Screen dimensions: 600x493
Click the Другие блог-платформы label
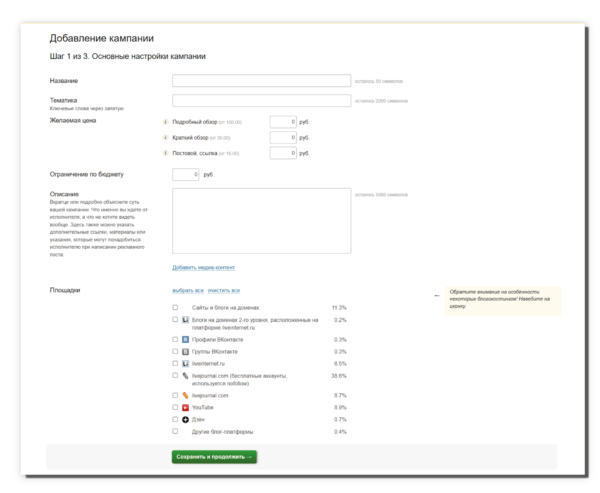coord(222,432)
